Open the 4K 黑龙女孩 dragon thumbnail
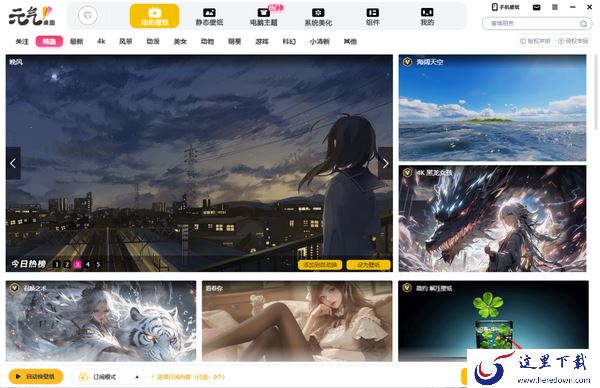 pyautogui.click(x=492, y=218)
